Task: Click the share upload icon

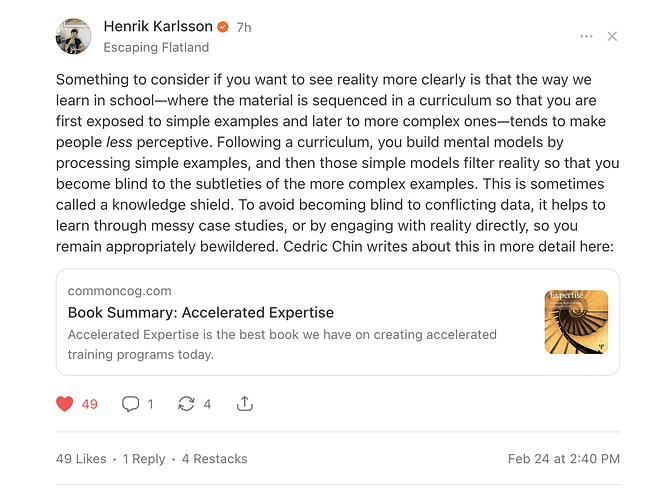Action: click(x=244, y=404)
